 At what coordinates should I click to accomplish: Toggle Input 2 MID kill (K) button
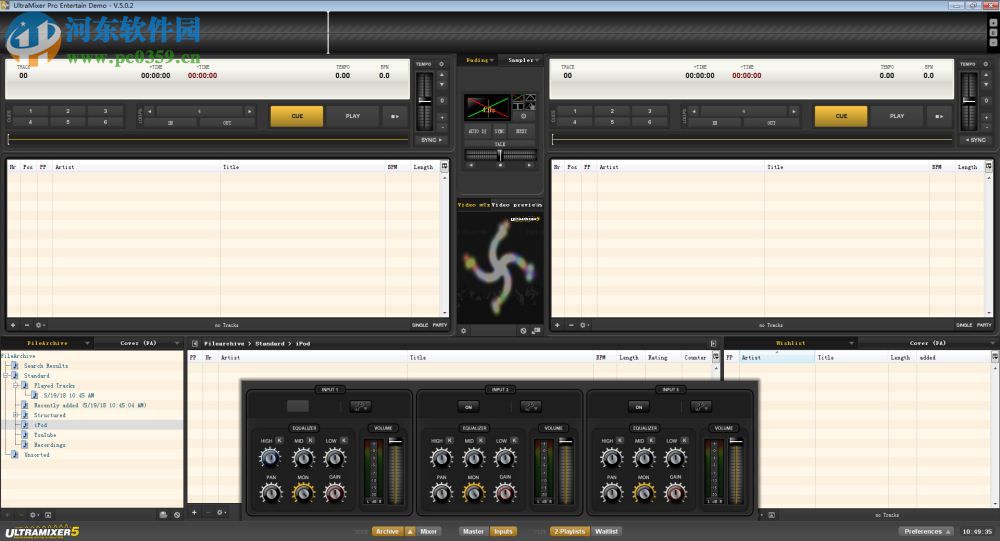(482, 440)
